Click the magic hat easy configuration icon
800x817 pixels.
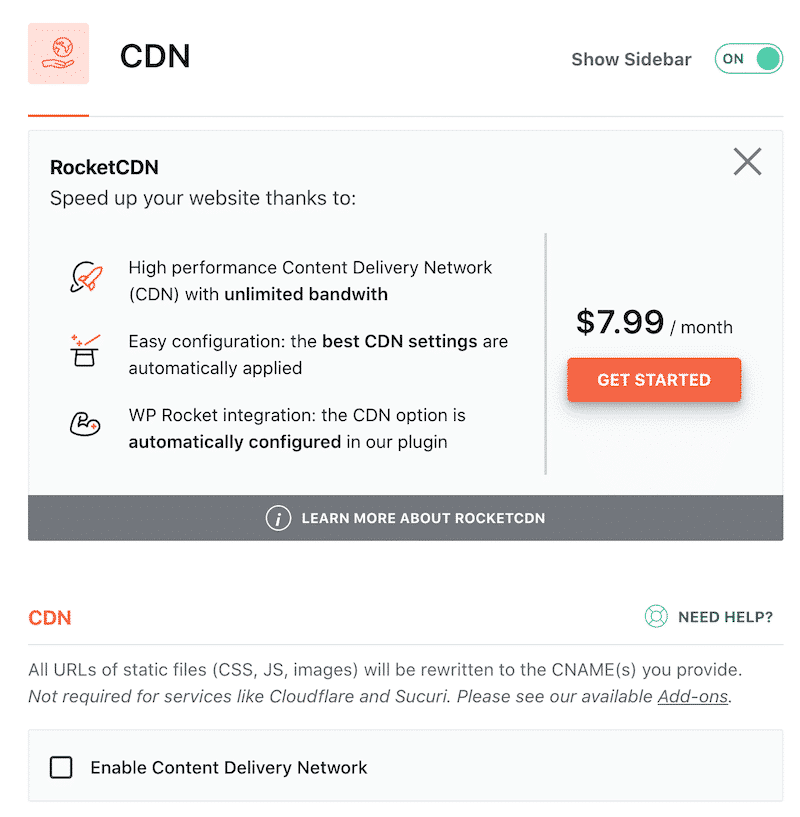tap(86, 350)
